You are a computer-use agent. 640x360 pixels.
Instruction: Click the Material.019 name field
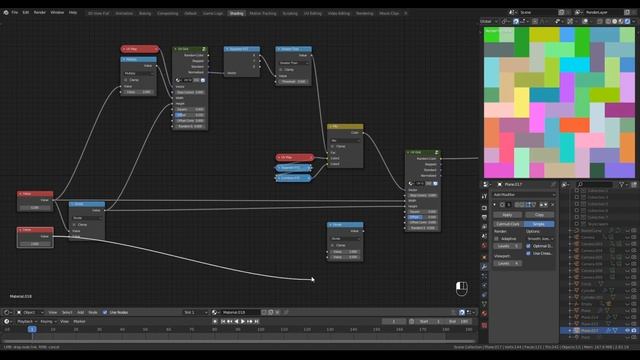240,312
